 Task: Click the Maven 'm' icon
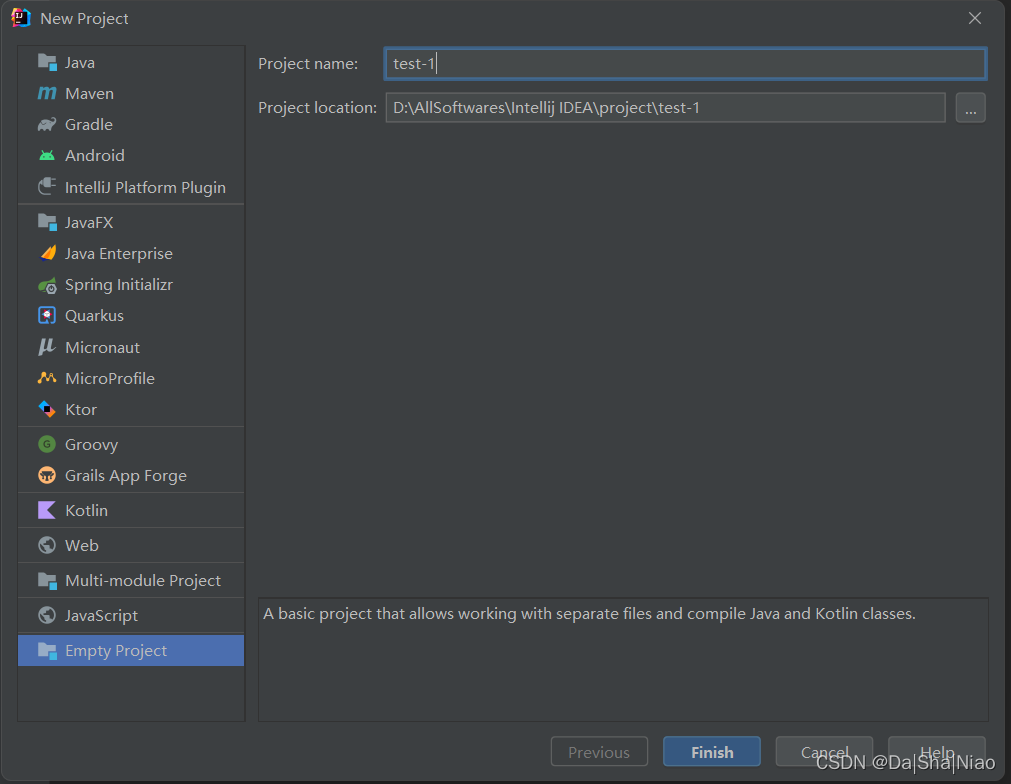pos(47,93)
